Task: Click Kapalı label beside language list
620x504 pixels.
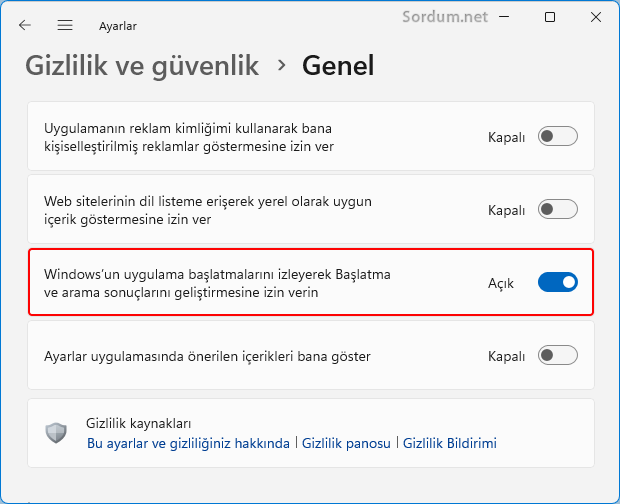Action: [507, 210]
